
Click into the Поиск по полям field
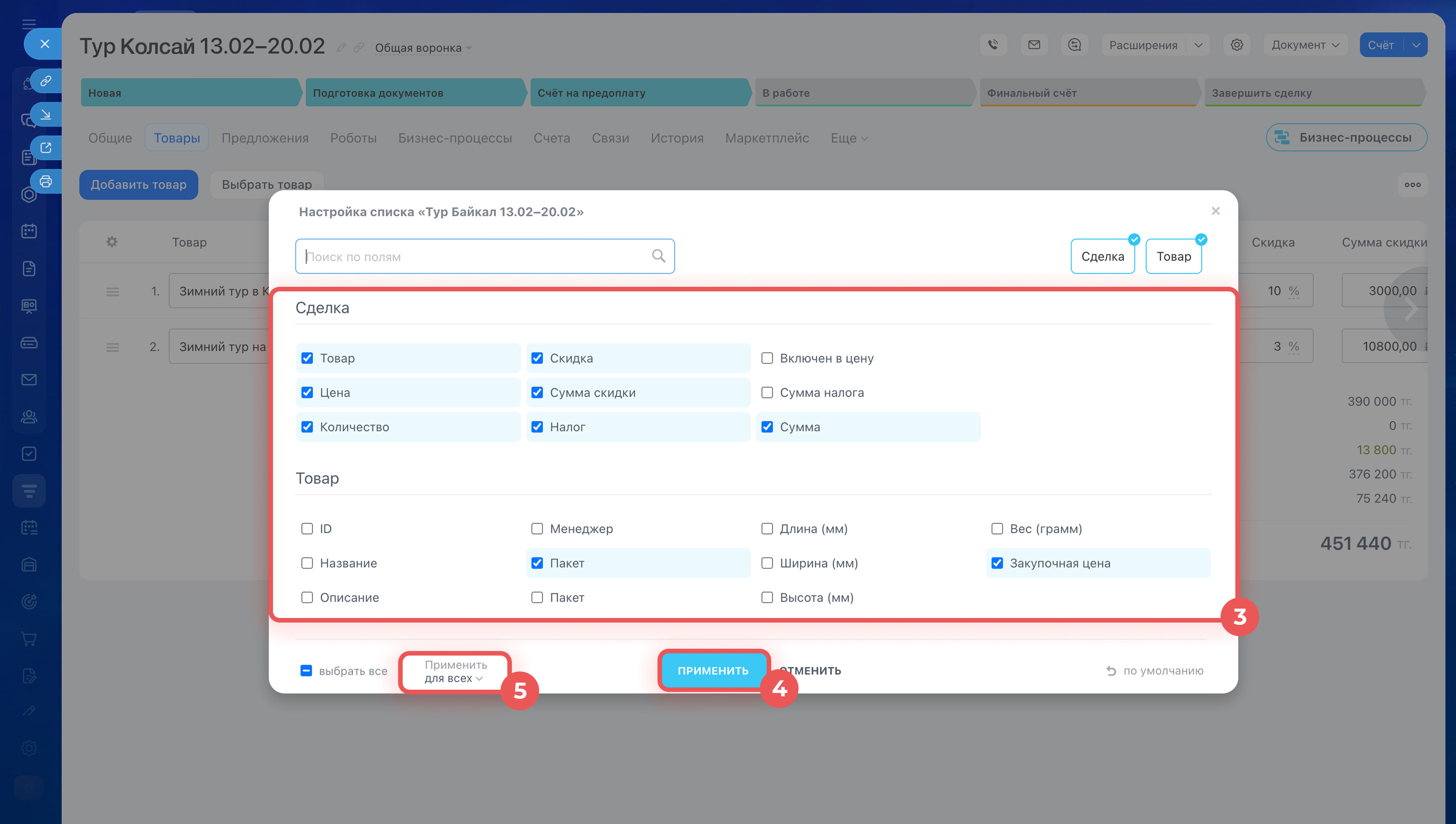point(475,256)
